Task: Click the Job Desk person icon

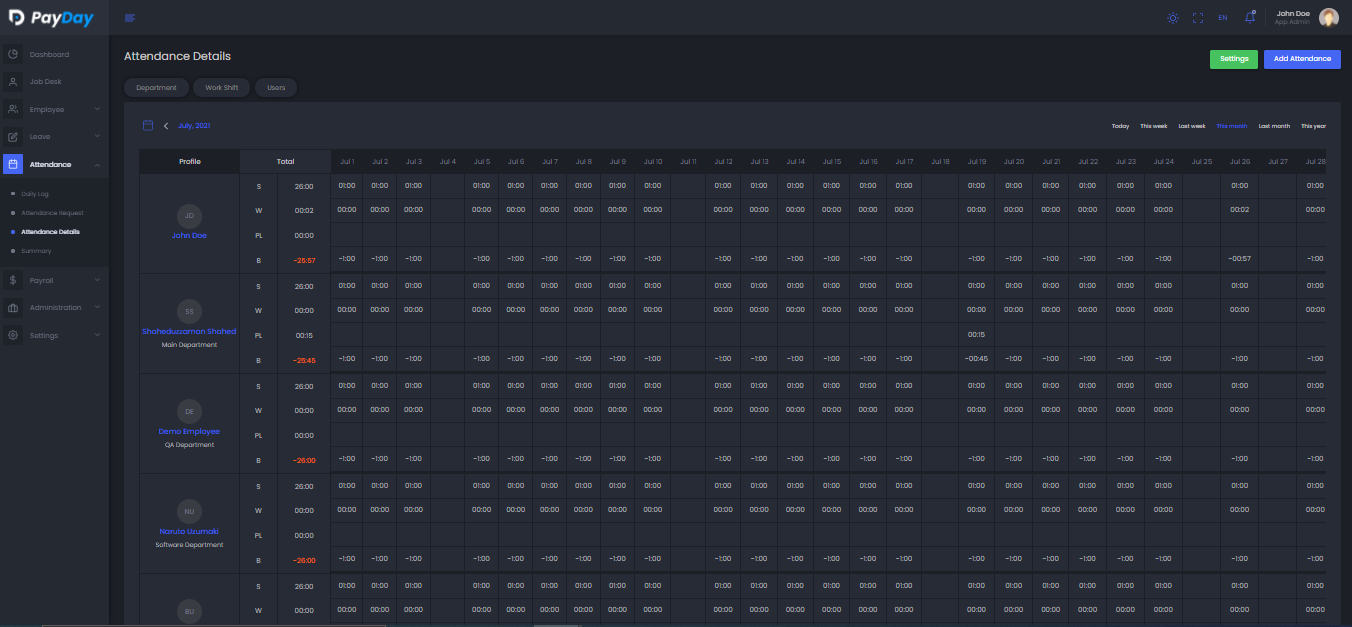Action: 13,81
